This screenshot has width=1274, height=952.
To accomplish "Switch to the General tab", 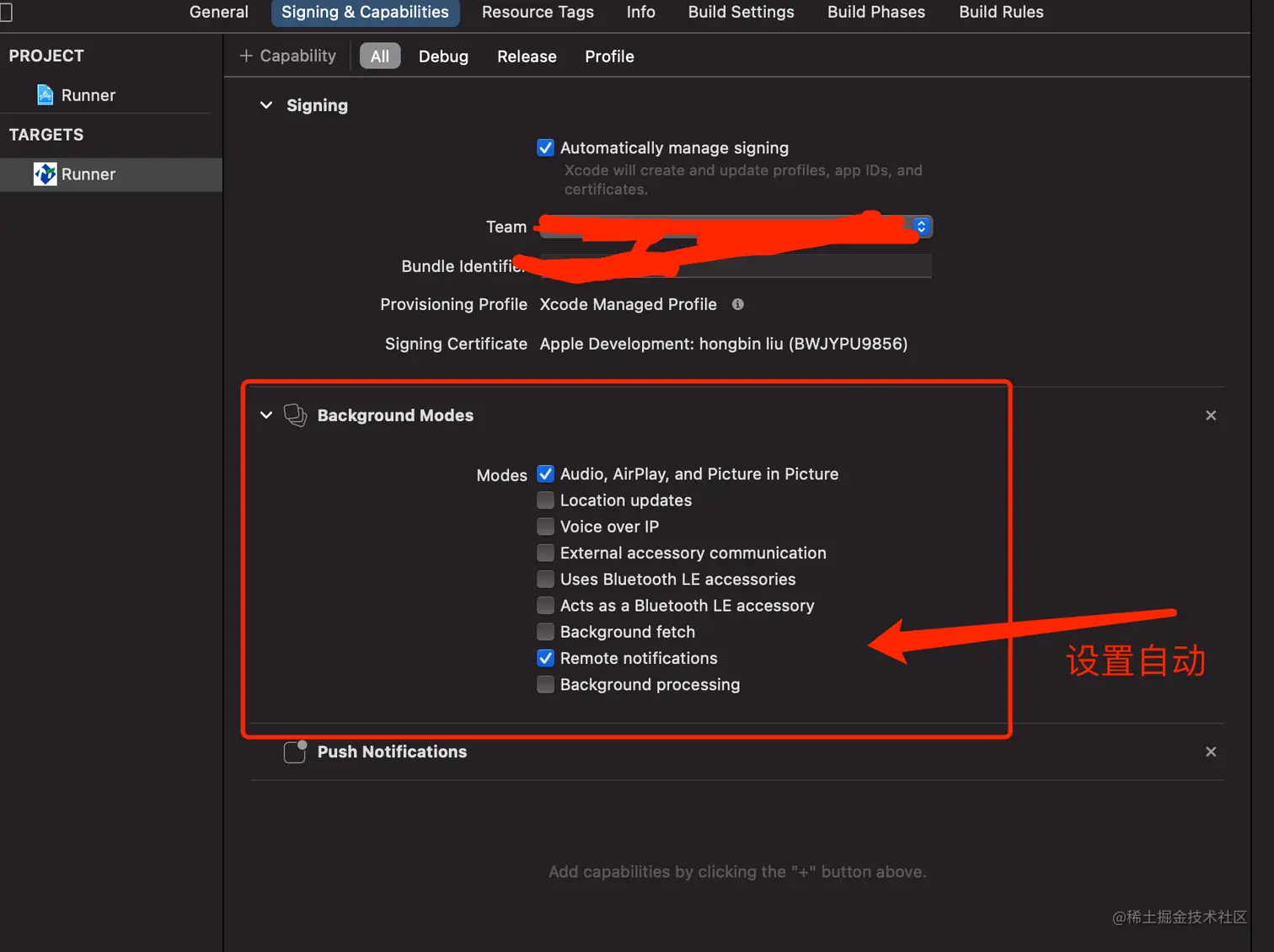I will tap(219, 12).
